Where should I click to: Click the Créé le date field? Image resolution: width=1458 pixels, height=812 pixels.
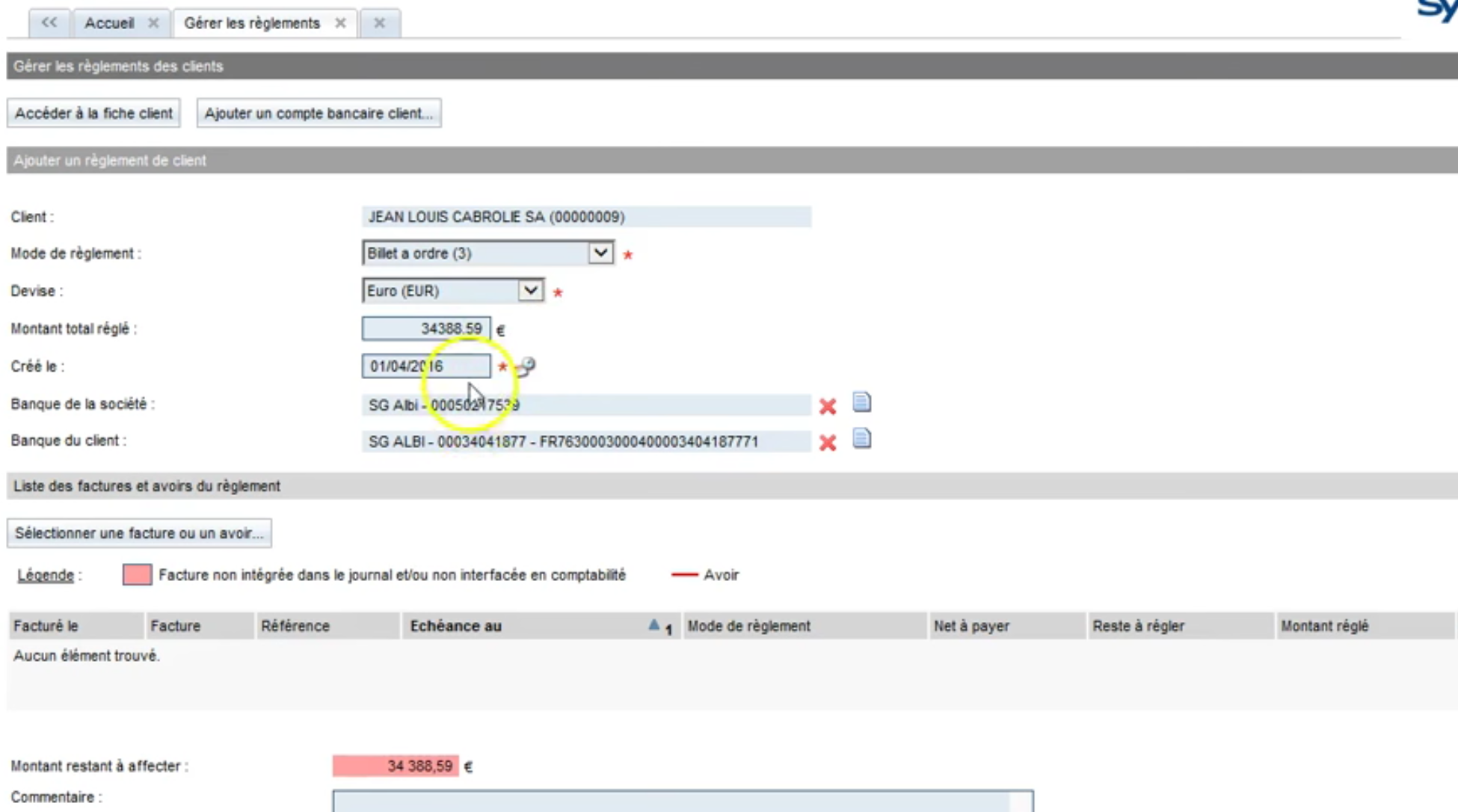click(426, 366)
